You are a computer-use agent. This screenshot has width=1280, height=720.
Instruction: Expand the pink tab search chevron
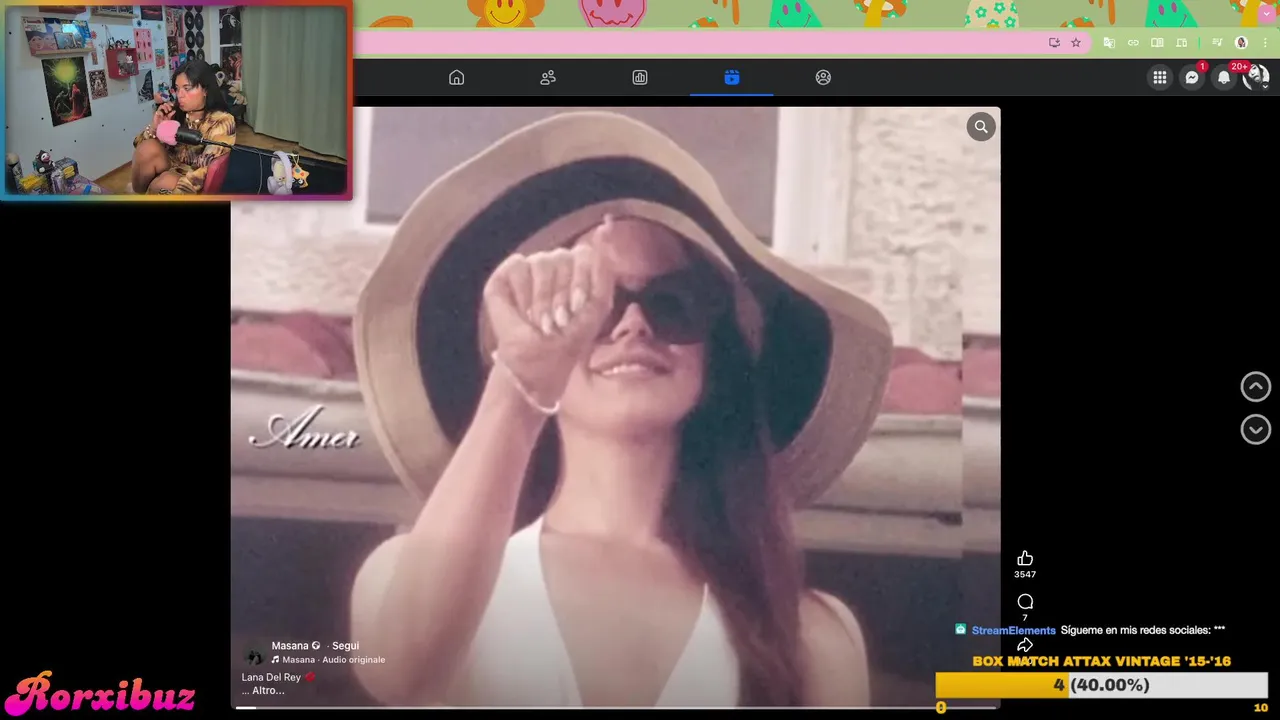(x=1266, y=14)
